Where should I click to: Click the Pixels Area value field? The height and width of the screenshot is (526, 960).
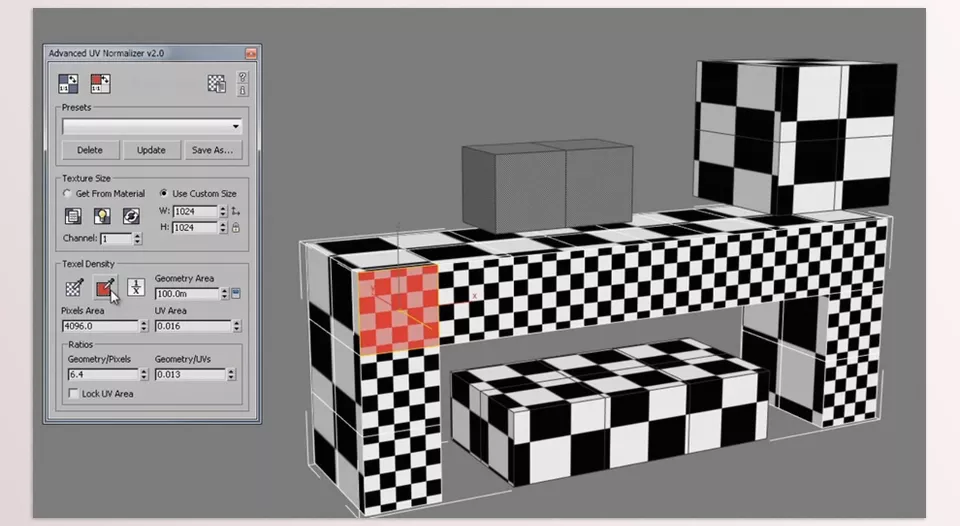point(101,326)
